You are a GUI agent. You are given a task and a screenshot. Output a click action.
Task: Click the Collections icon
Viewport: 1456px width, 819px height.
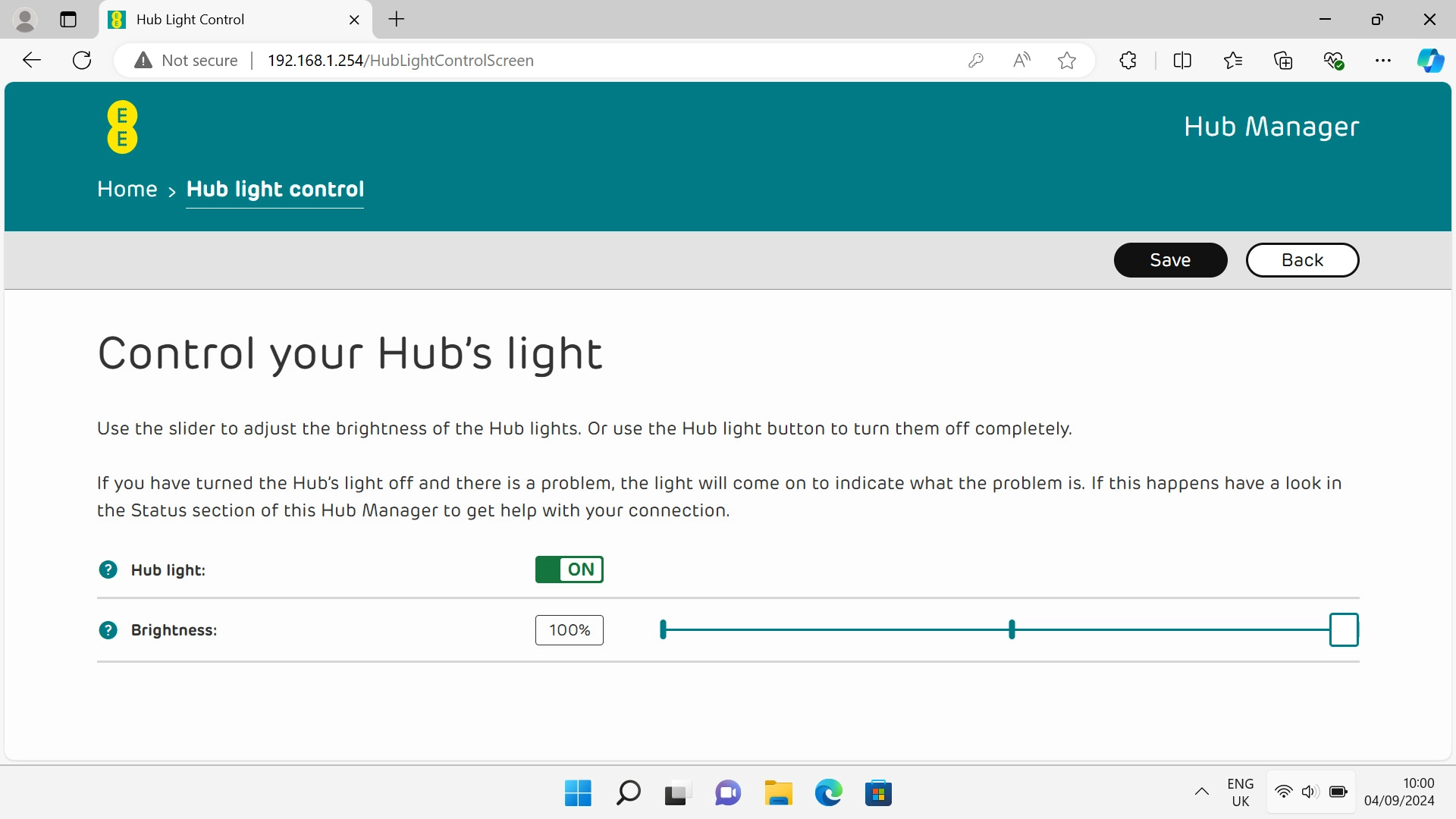(x=1283, y=60)
